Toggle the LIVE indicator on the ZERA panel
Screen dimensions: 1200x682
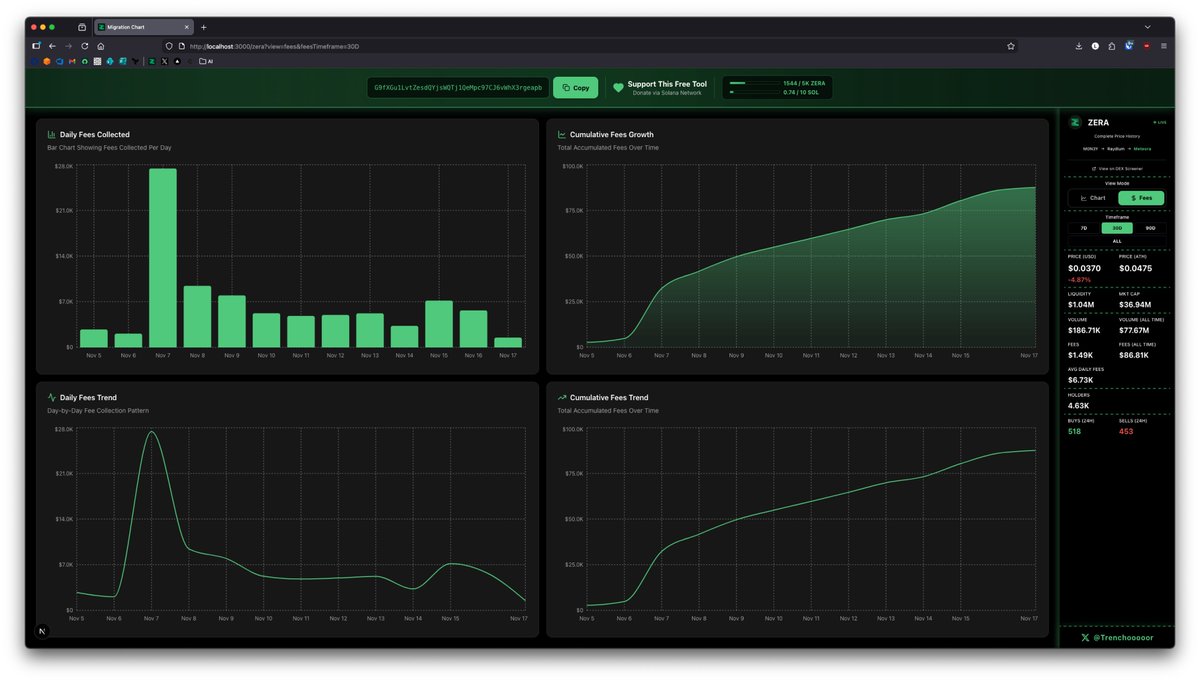pos(1159,122)
